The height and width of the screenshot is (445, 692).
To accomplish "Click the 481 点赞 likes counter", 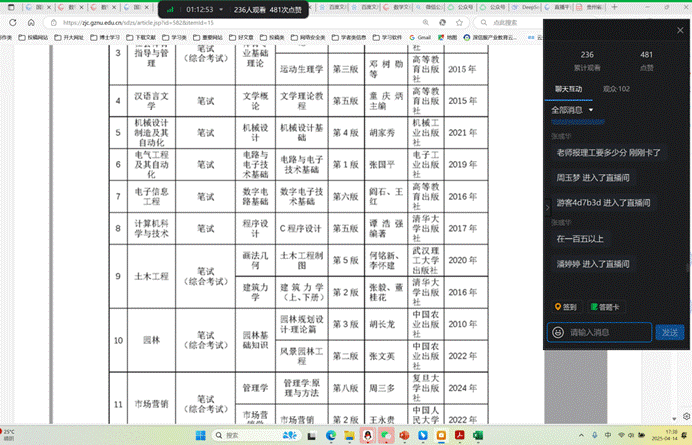I will pyautogui.click(x=647, y=60).
